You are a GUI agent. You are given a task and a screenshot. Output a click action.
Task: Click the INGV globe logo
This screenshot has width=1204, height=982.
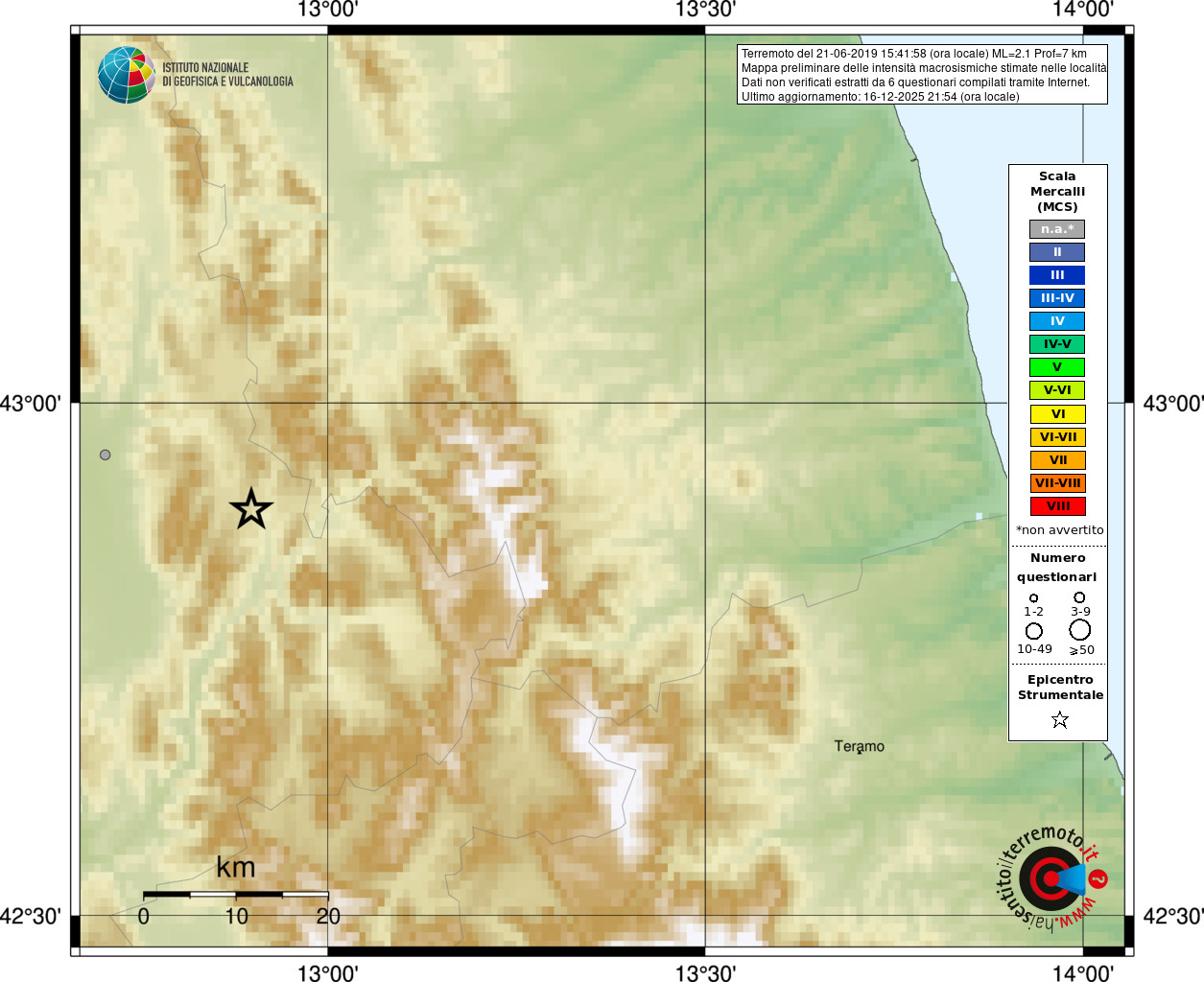[x=126, y=75]
